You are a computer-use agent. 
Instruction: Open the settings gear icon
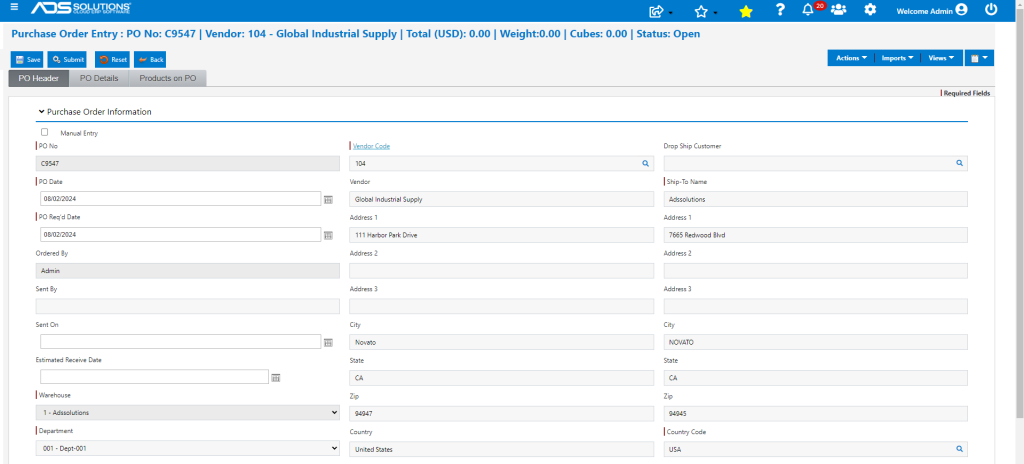pos(870,10)
